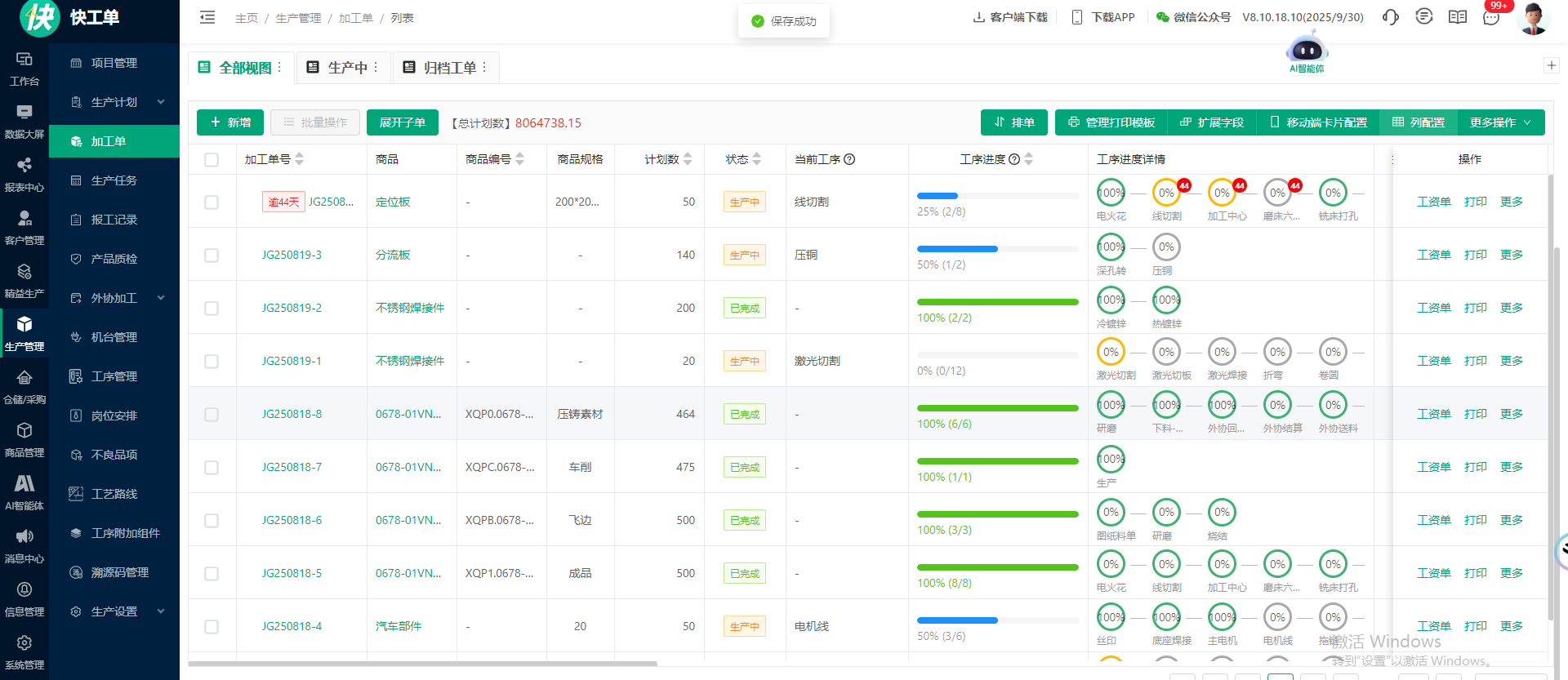Select the checkbox for JG250818-8 row
This screenshot has width=1568, height=680.
212,415
